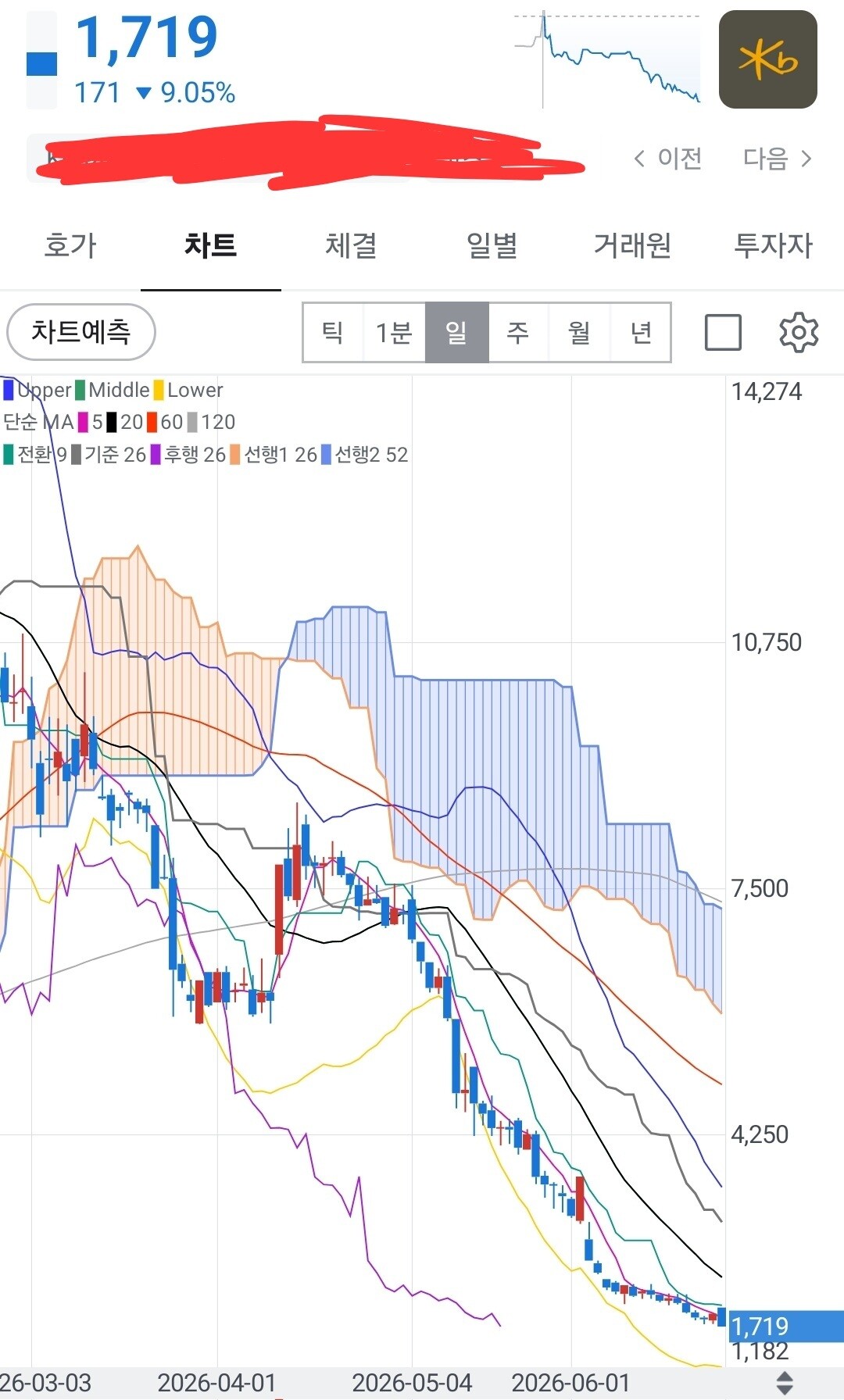Tap the current price 1,719 header
The height and width of the screenshot is (1400, 844).
click(x=147, y=37)
